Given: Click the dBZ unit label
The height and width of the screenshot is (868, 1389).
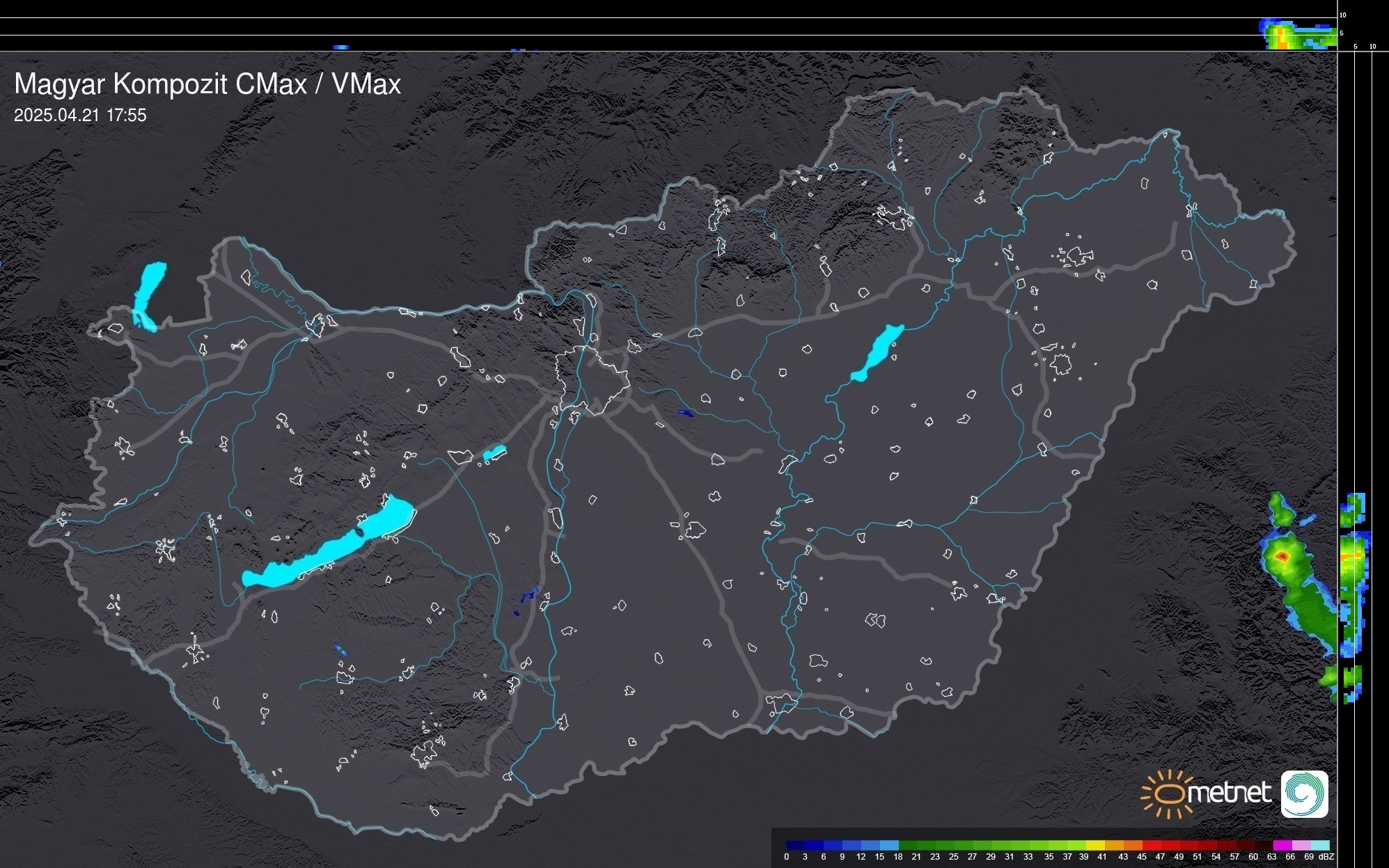Looking at the screenshot, I should (x=1326, y=857).
